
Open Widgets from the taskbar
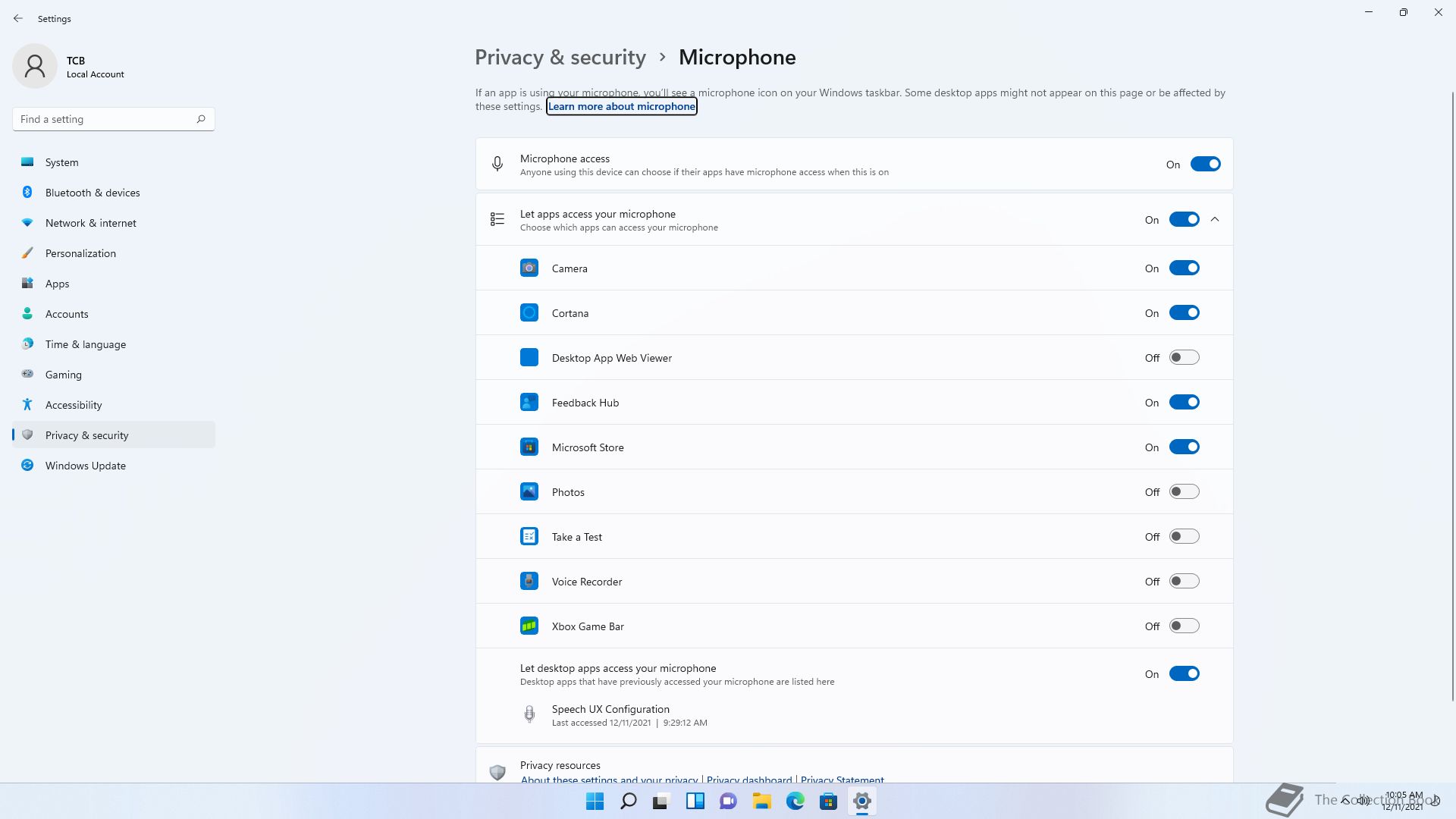pos(695,801)
